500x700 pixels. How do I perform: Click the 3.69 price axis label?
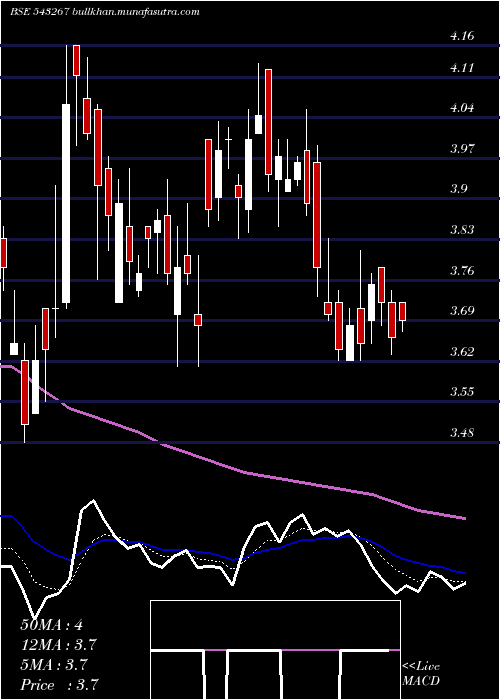click(462, 310)
